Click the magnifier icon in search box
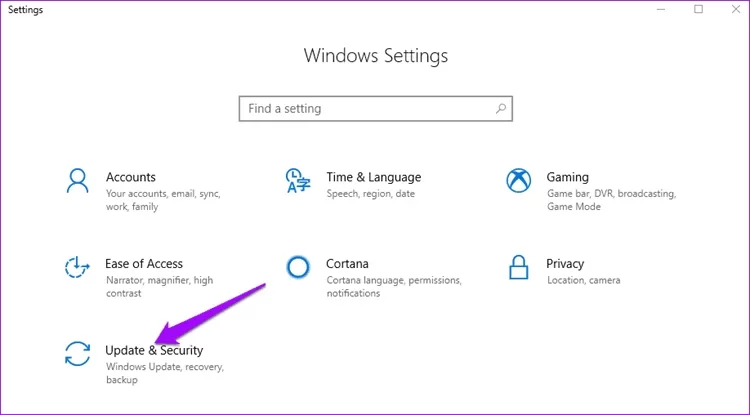 500,108
